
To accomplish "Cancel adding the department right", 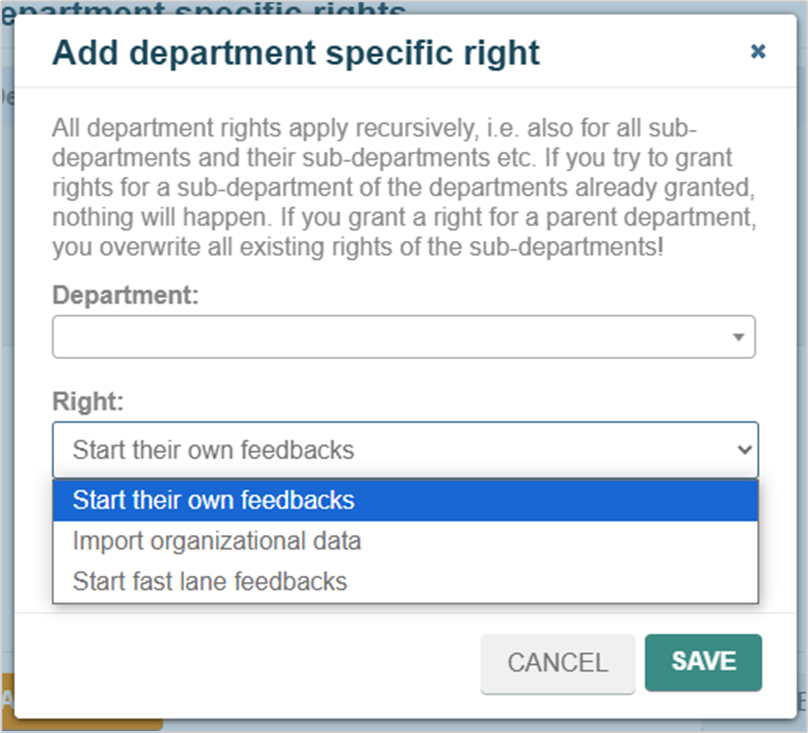I will tap(558, 663).
